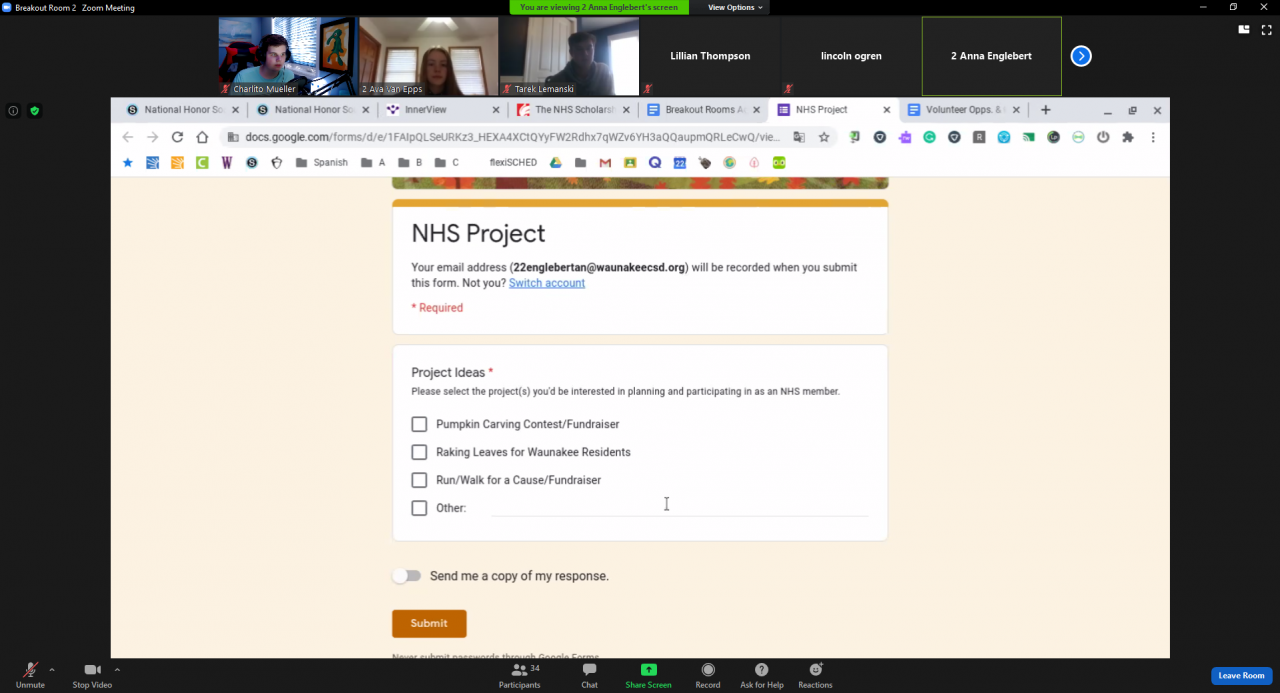The width and height of the screenshot is (1280, 693).
Task: Check Pumpkin Carving Contest/Fundraiser box
Action: point(419,424)
